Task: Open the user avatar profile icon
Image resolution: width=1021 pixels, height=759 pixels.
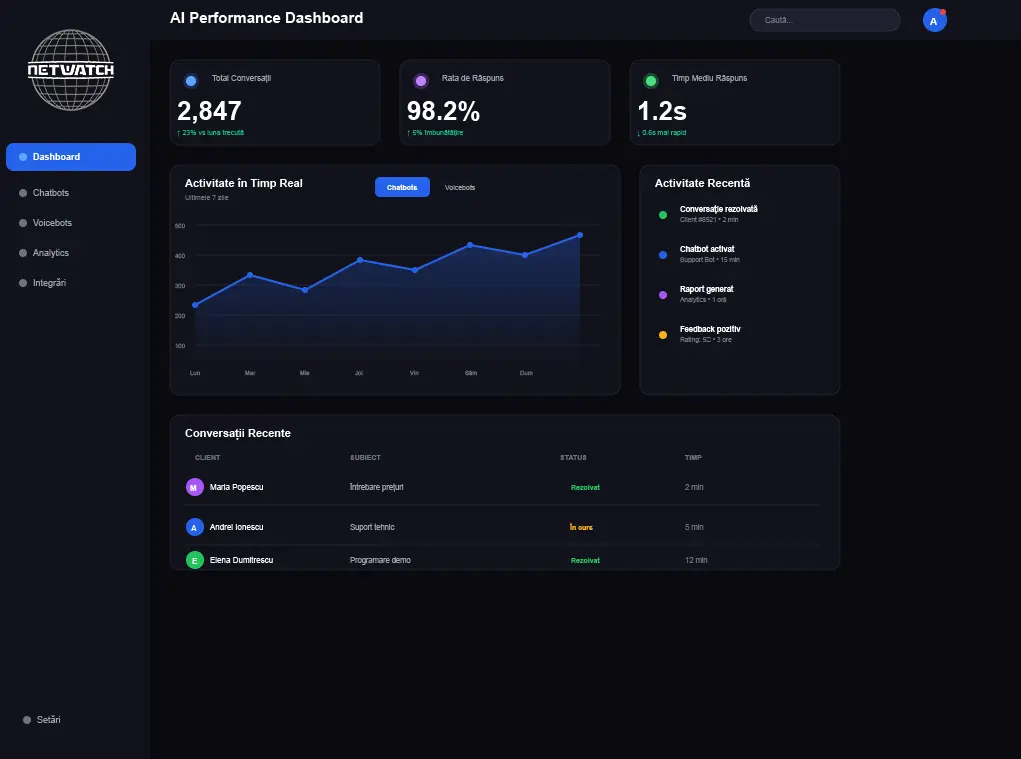Action: (x=934, y=21)
